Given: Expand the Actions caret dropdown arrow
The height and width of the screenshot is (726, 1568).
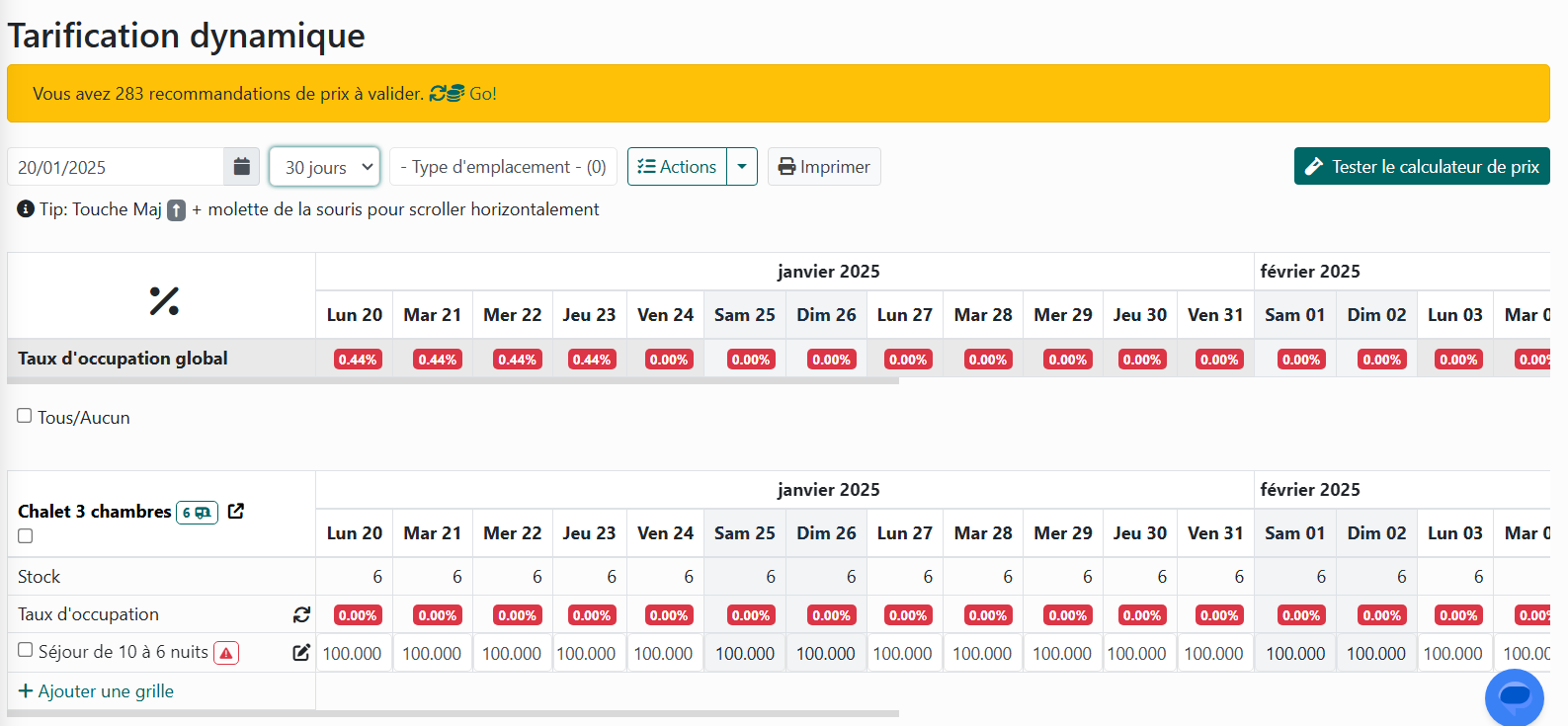Looking at the screenshot, I should (x=742, y=167).
